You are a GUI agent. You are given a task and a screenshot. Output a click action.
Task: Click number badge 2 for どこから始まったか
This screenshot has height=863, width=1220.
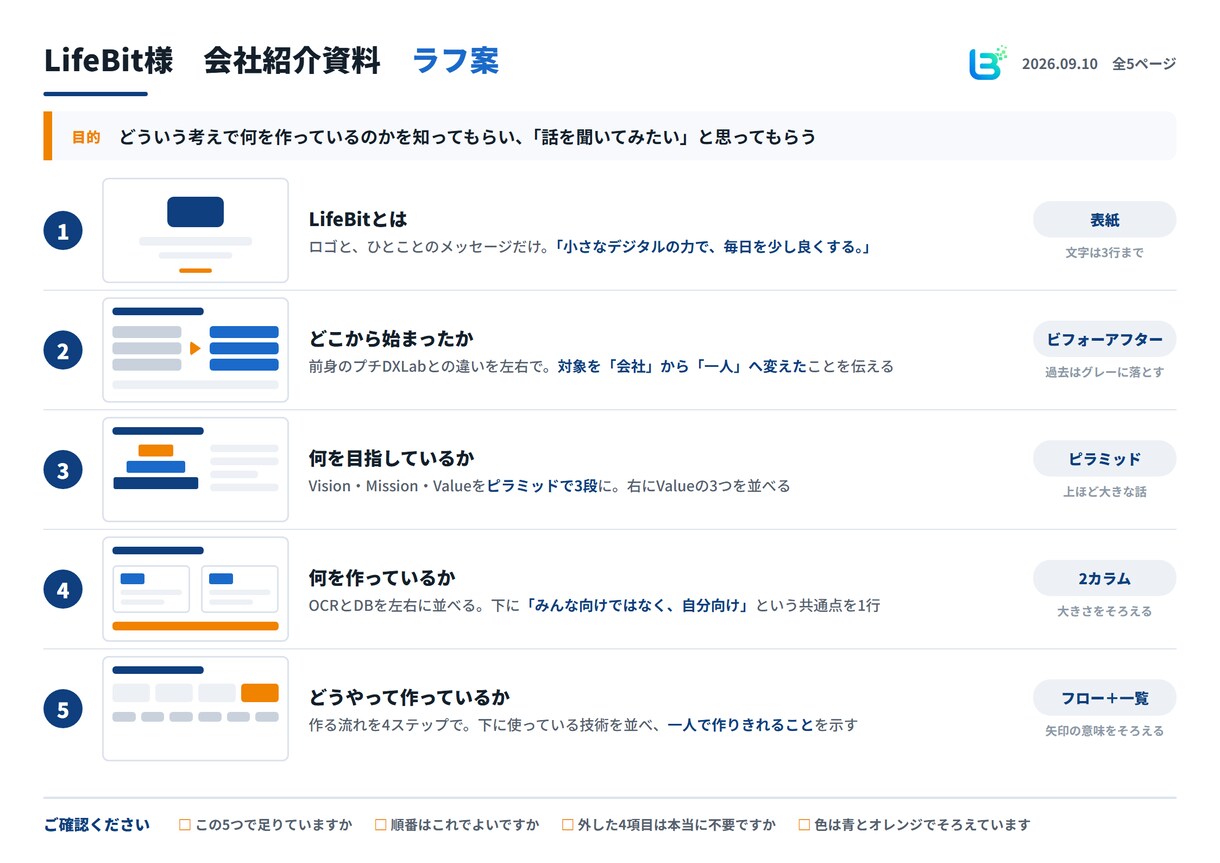(63, 351)
